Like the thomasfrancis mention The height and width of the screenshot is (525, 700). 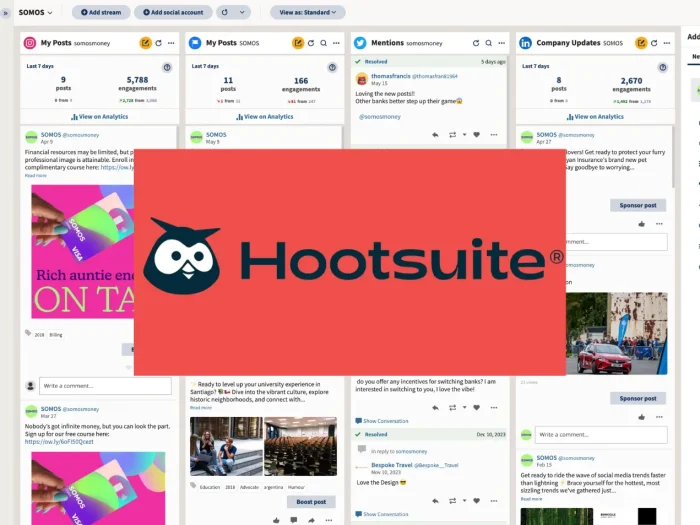point(476,135)
